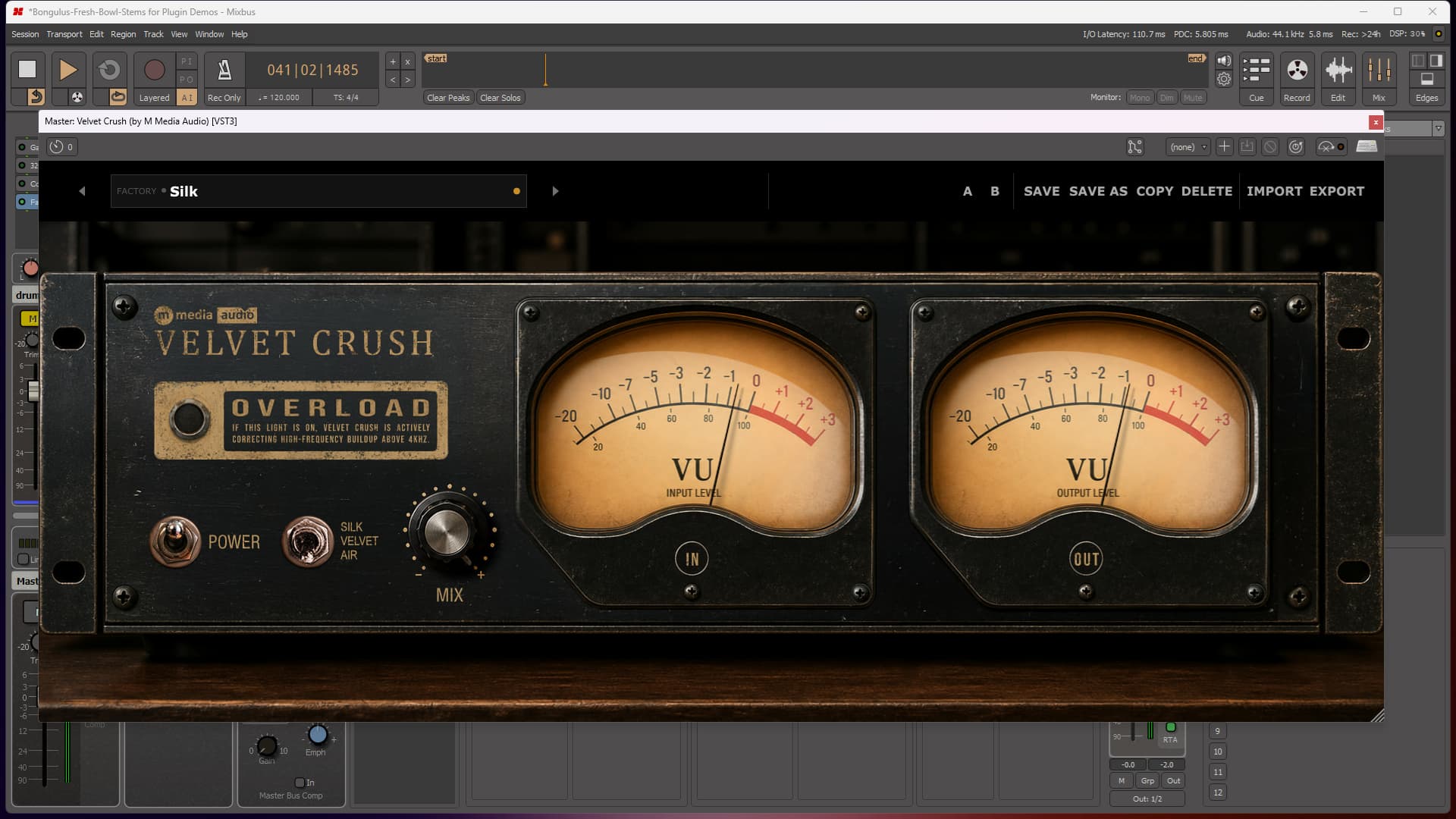This screenshot has height=819, width=1456.
Task: Click Master Bus Comp Gain knob
Action: (x=267, y=745)
